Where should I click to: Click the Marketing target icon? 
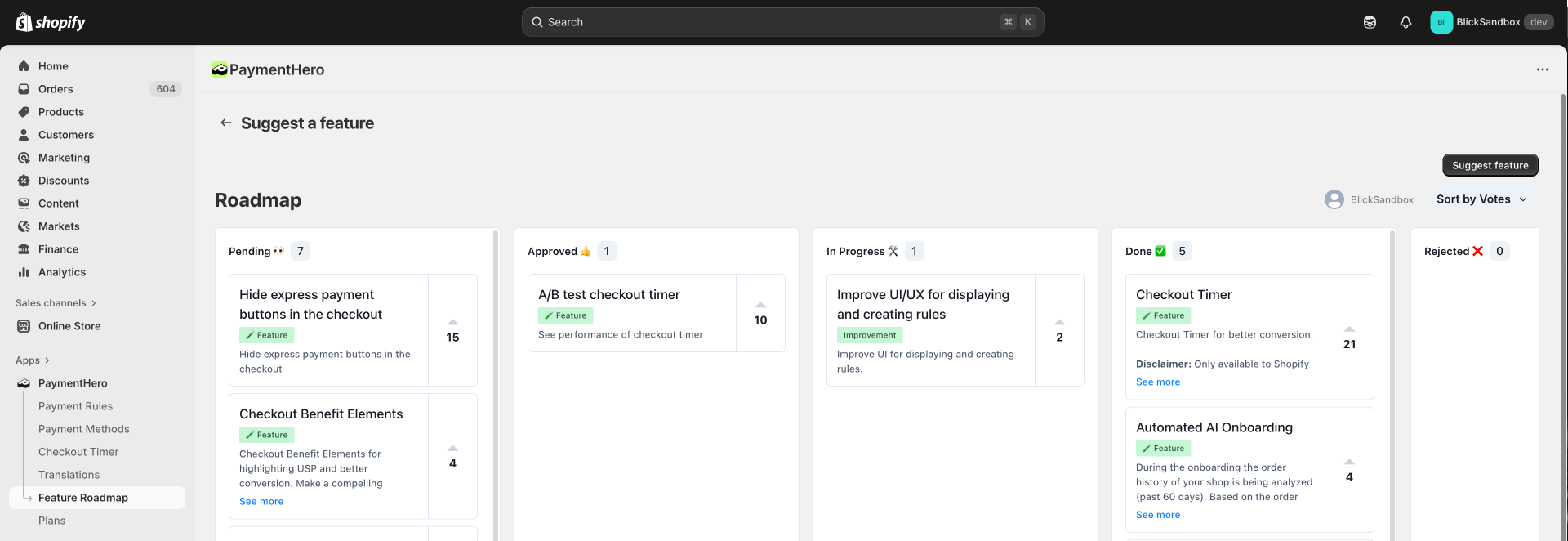coord(24,158)
